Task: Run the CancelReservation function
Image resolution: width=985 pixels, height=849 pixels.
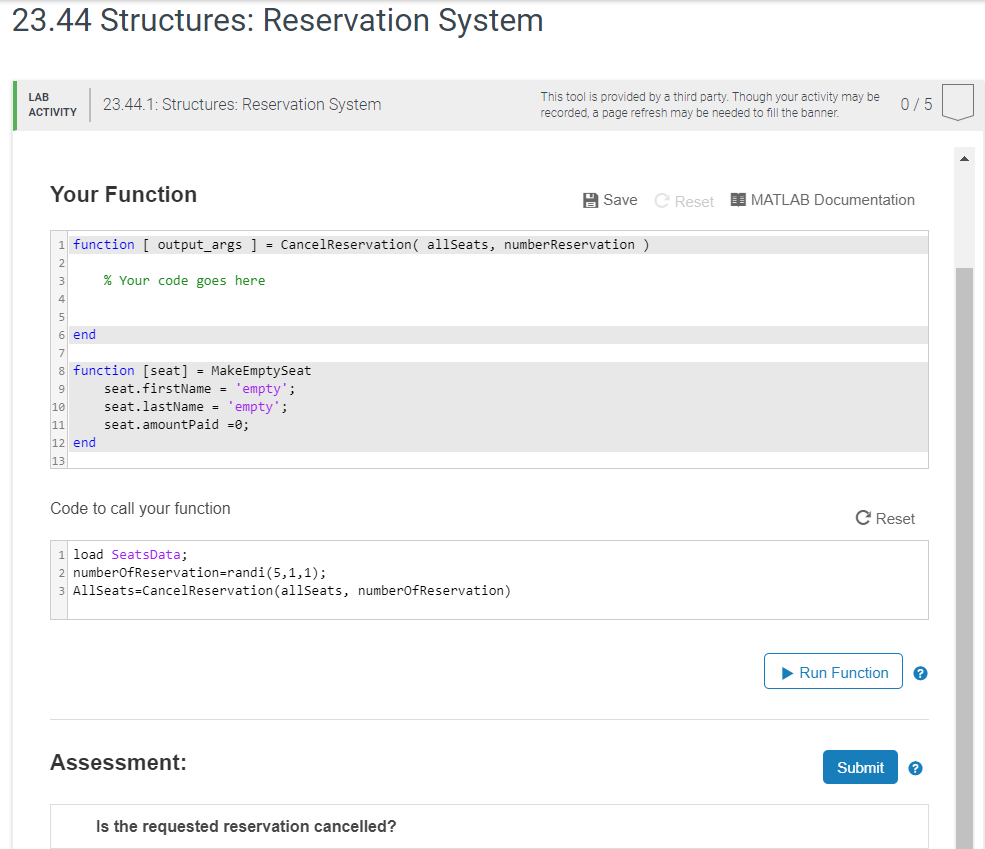Action: click(832, 671)
